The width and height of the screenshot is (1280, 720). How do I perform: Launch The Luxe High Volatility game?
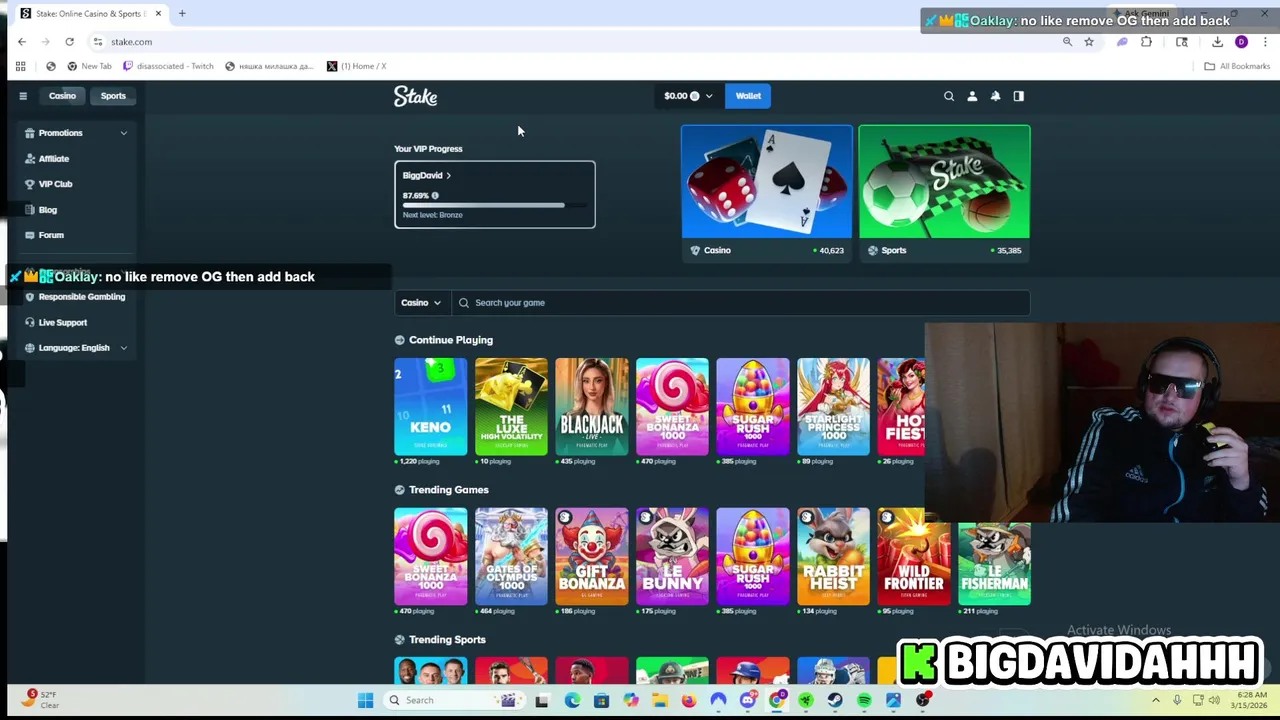(x=511, y=407)
